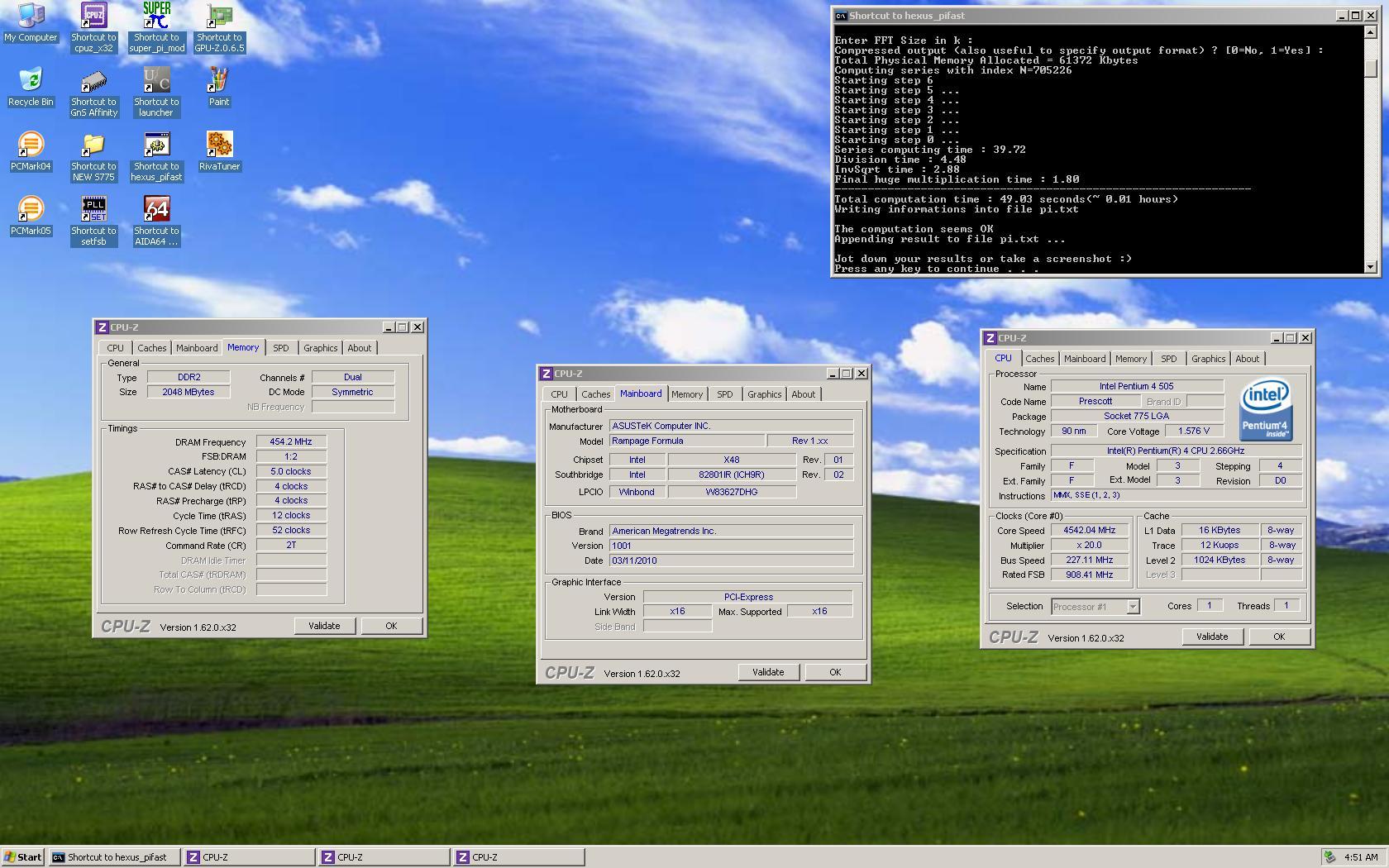This screenshot has width=1389, height=868.
Task: Click console scrollbar down arrow
Action: [1371, 266]
